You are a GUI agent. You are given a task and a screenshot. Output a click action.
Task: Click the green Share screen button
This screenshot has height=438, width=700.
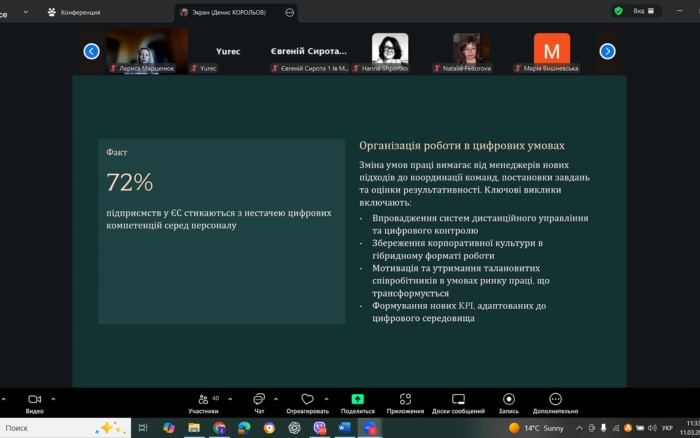tap(357, 399)
